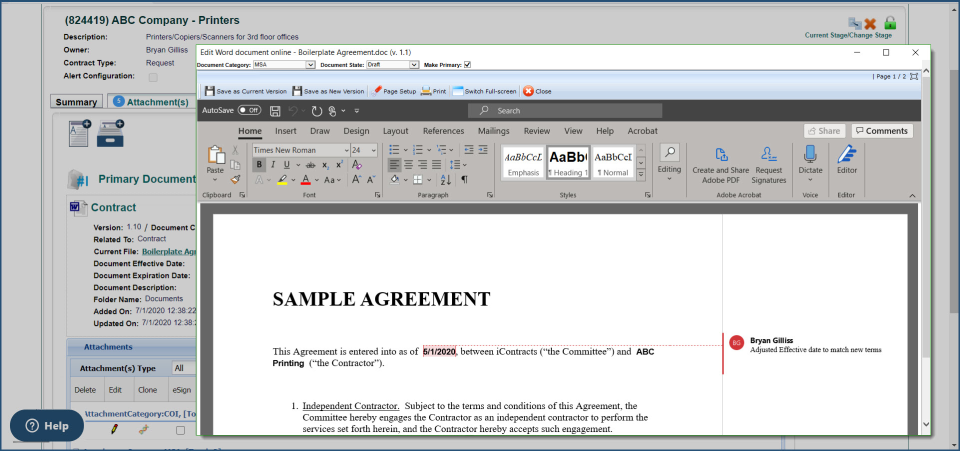Image resolution: width=960 pixels, height=451 pixels.
Task: Select the Normal style thumbnail
Action: (613, 162)
